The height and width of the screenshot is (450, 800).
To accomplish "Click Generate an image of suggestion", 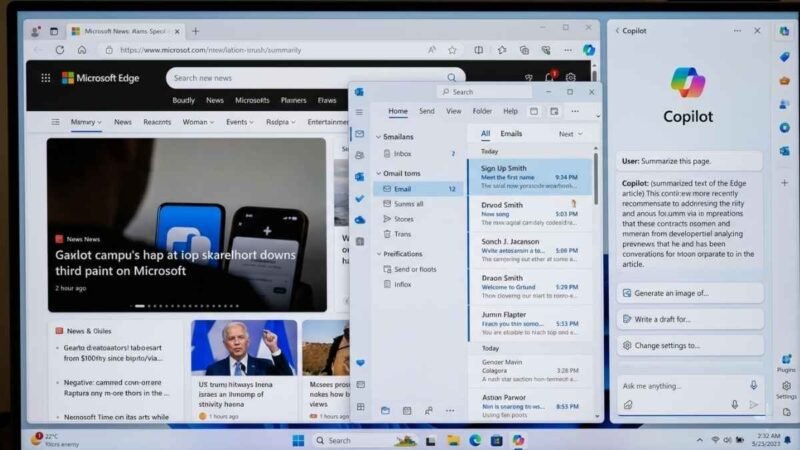I will tap(690, 293).
